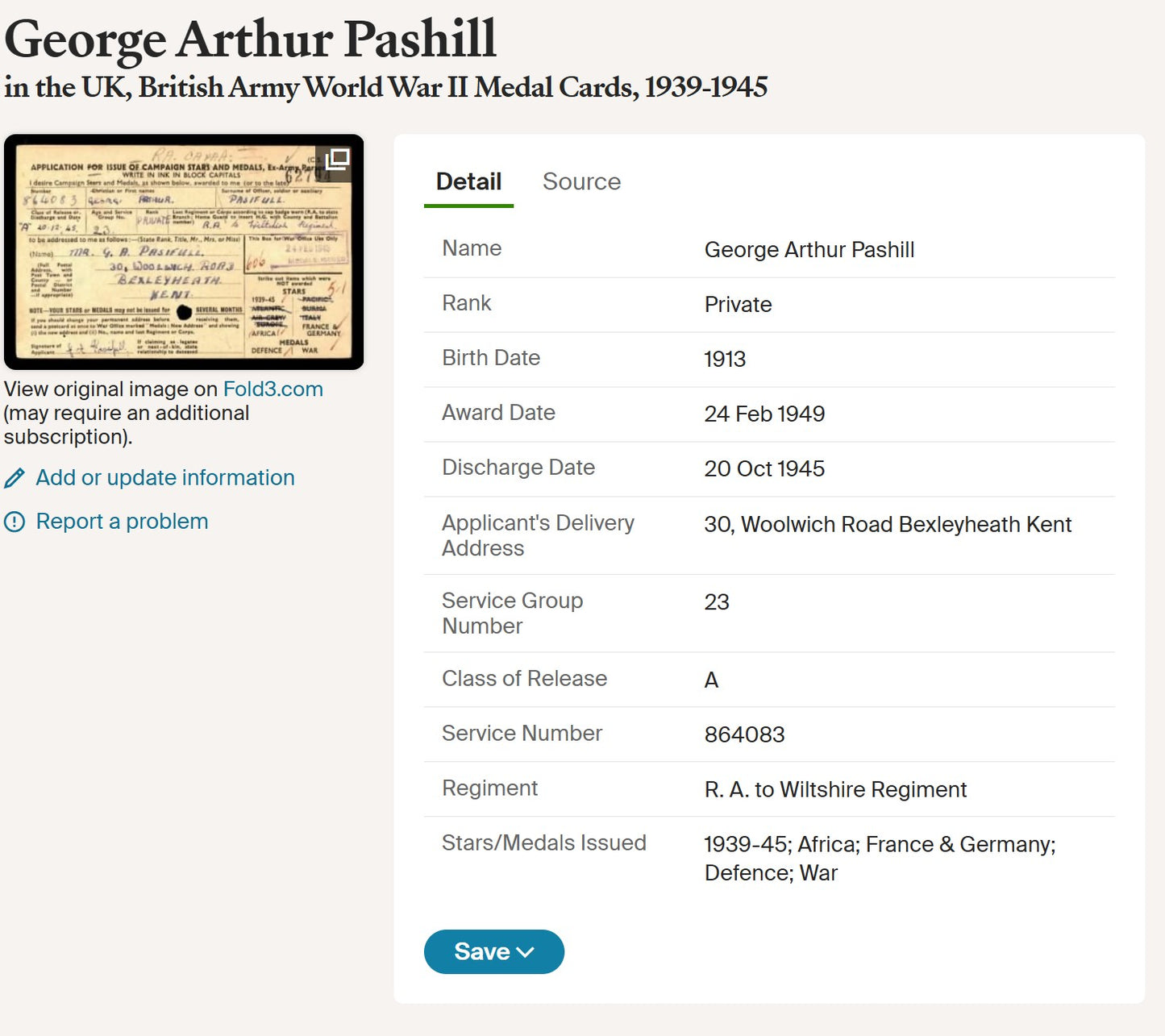1165x1036 pixels.
Task: Click the page title George Arthur Pashill
Action: tap(250, 39)
